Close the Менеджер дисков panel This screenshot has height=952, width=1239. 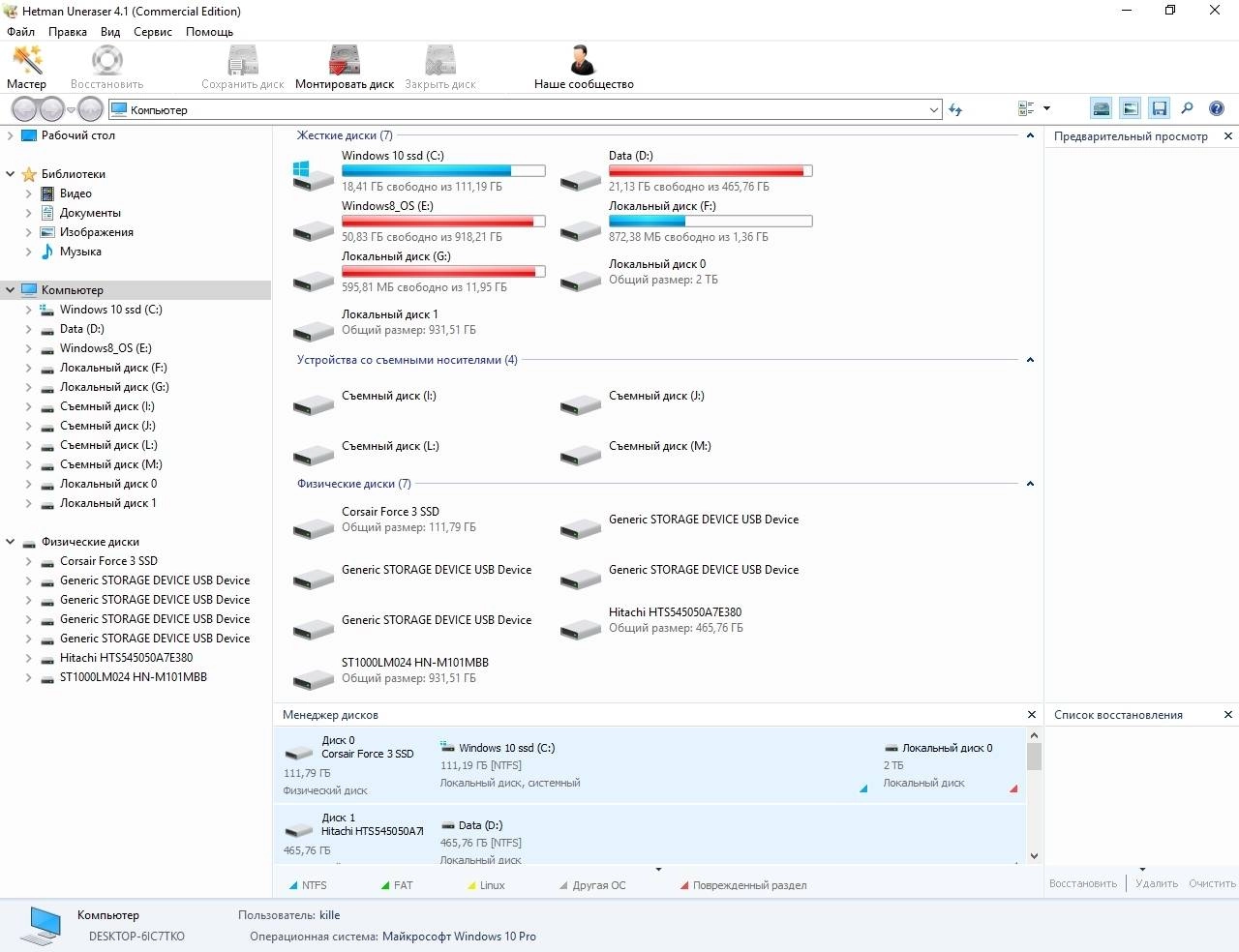1031,715
